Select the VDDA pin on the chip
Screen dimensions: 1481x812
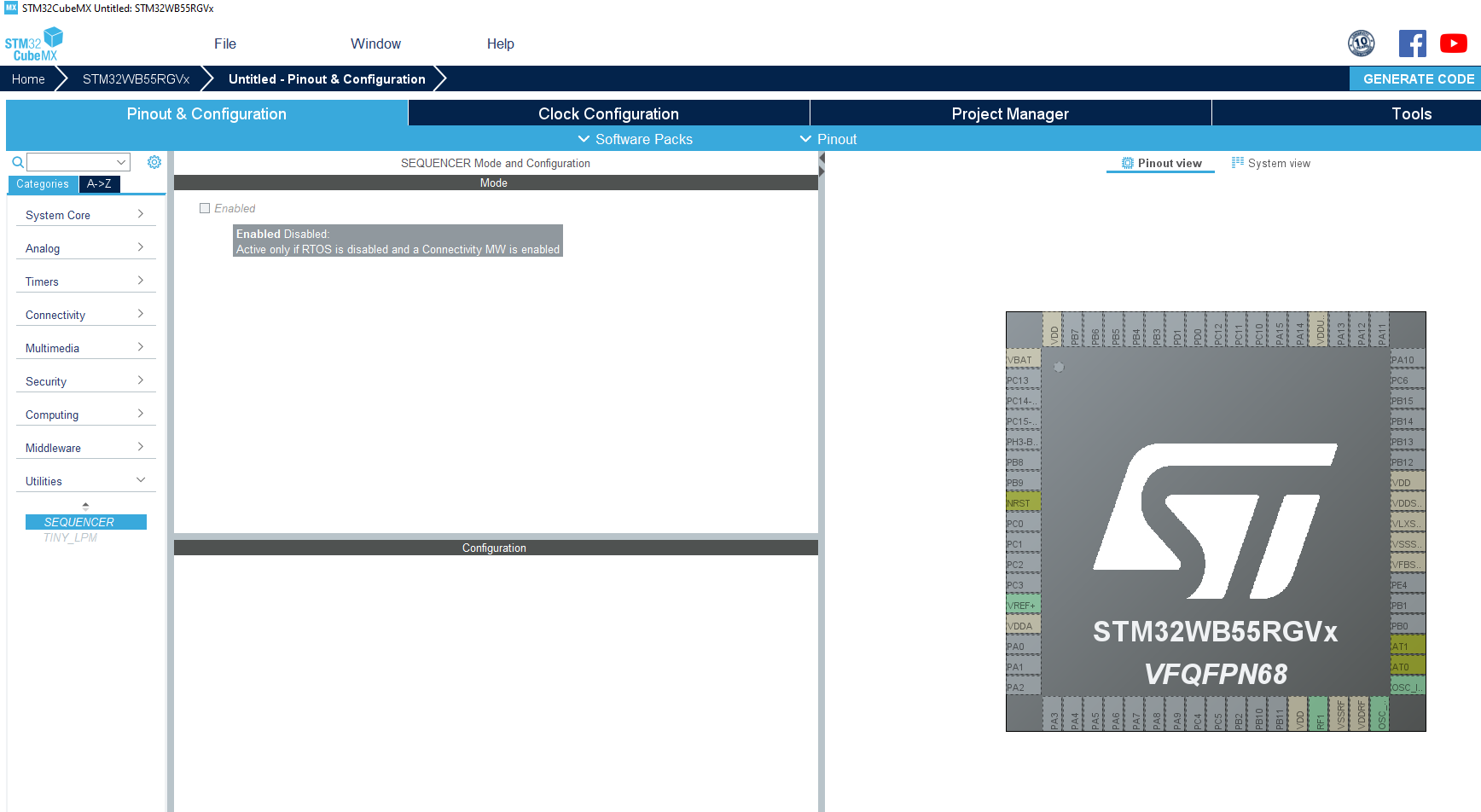pyautogui.click(x=1023, y=626)
